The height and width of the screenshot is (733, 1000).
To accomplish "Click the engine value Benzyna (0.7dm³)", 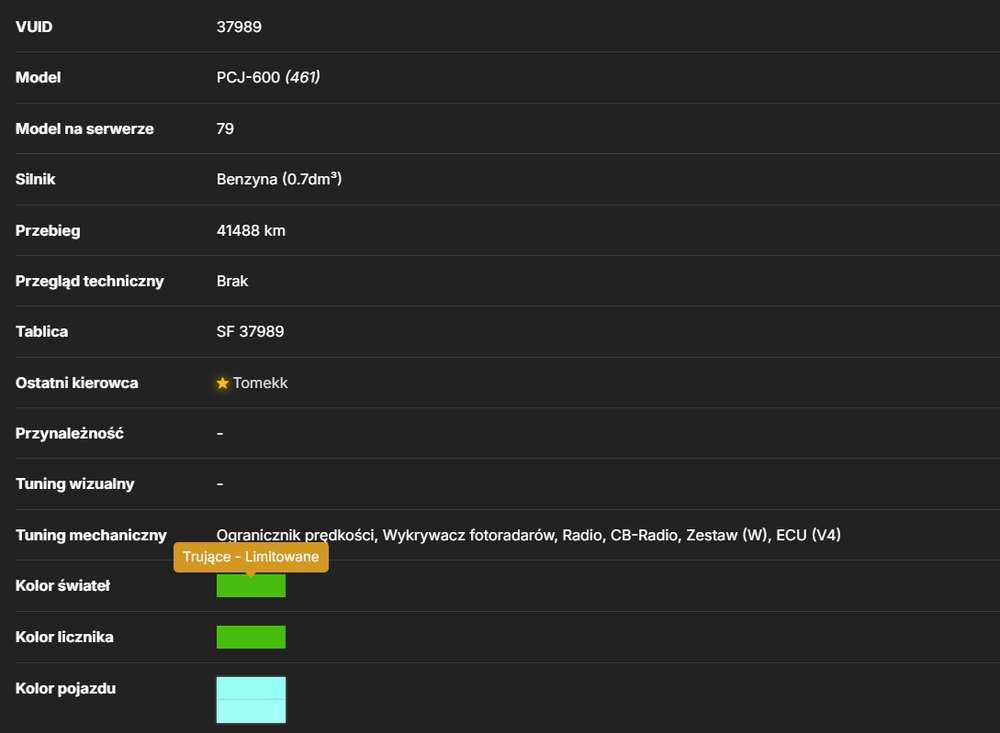I will [x=279, y=179].
